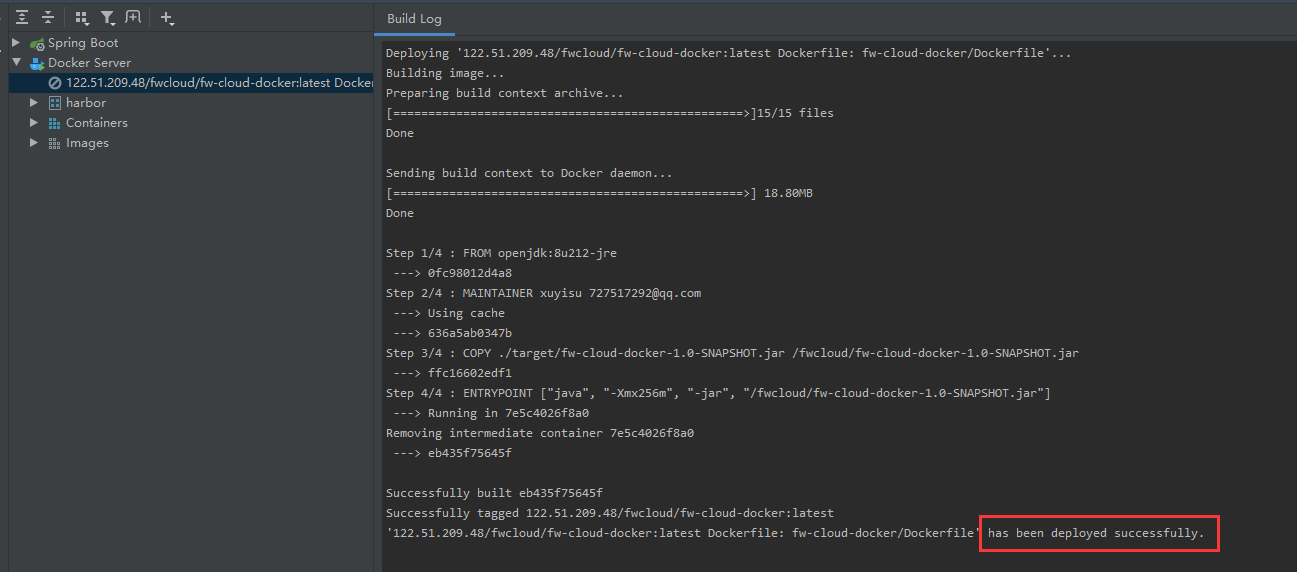Expand the Images node

[34, 143]
